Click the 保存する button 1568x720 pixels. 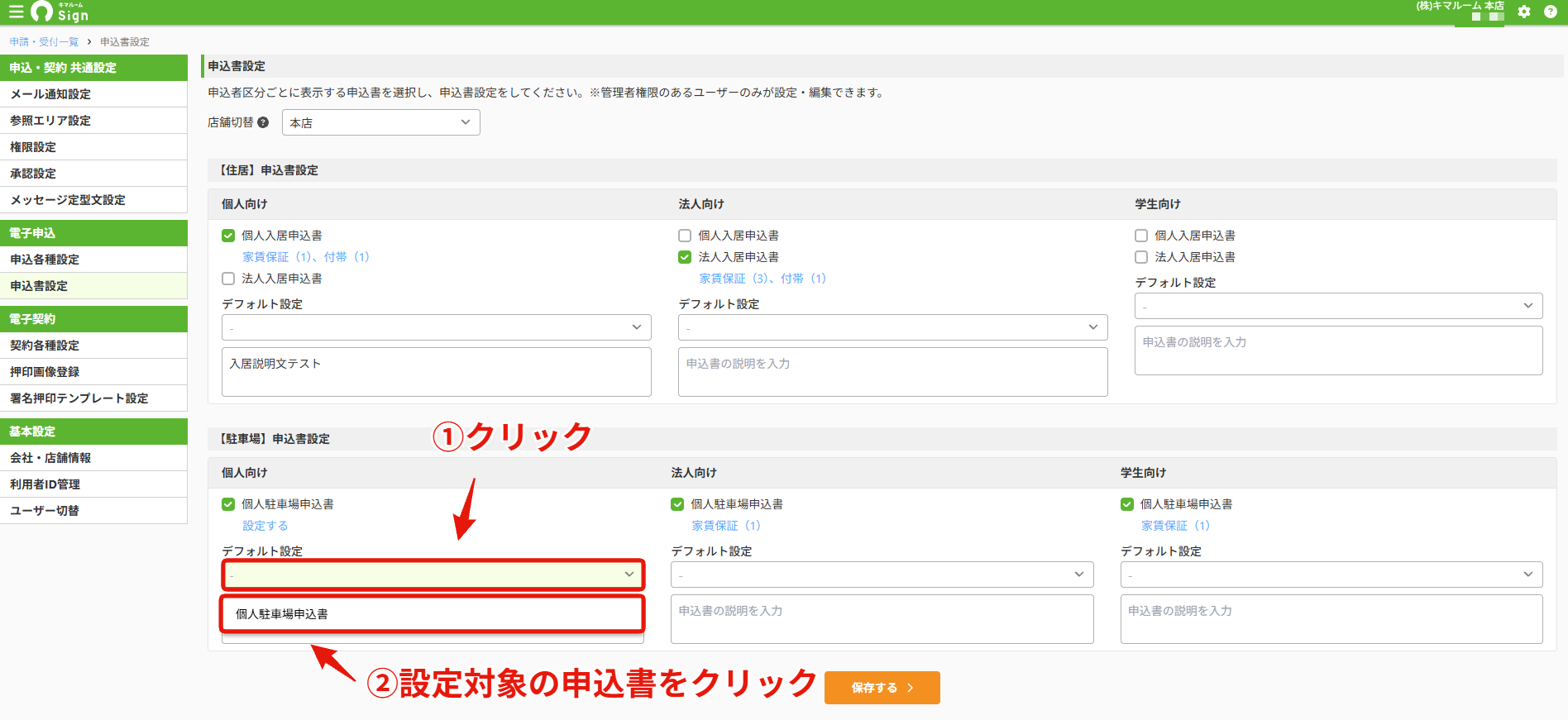click(x=882, y=688)
